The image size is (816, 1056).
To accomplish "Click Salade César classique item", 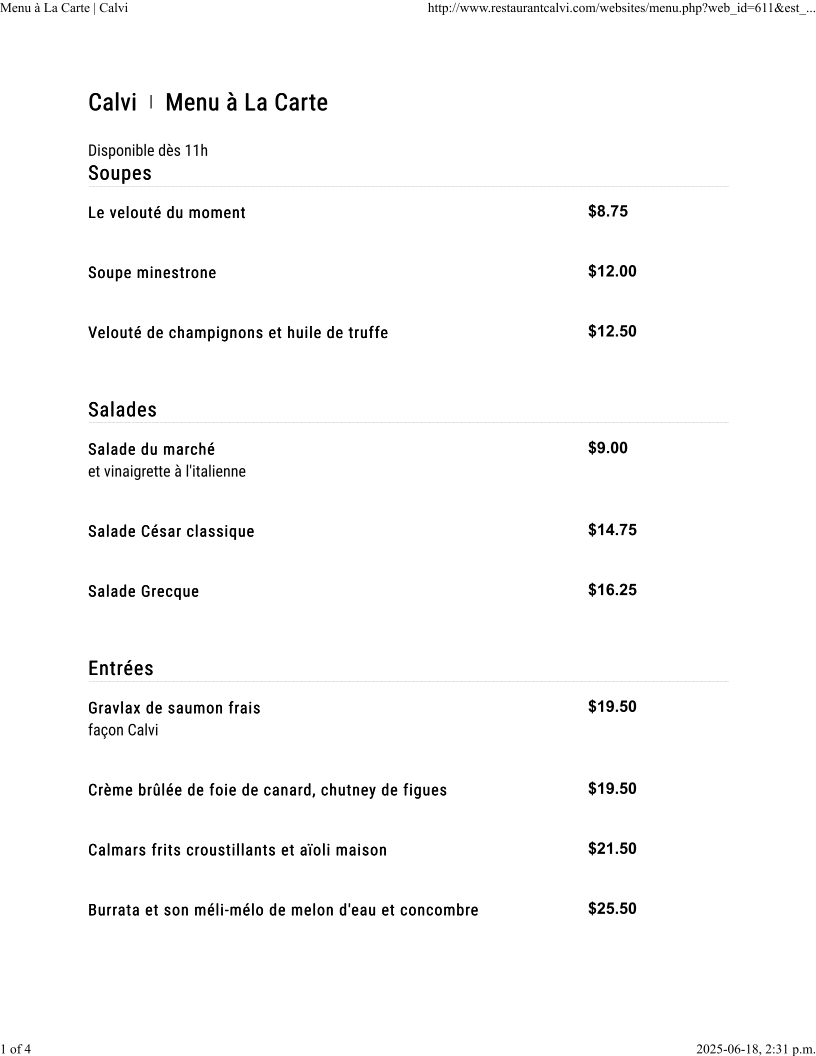I will pos(172,531).
